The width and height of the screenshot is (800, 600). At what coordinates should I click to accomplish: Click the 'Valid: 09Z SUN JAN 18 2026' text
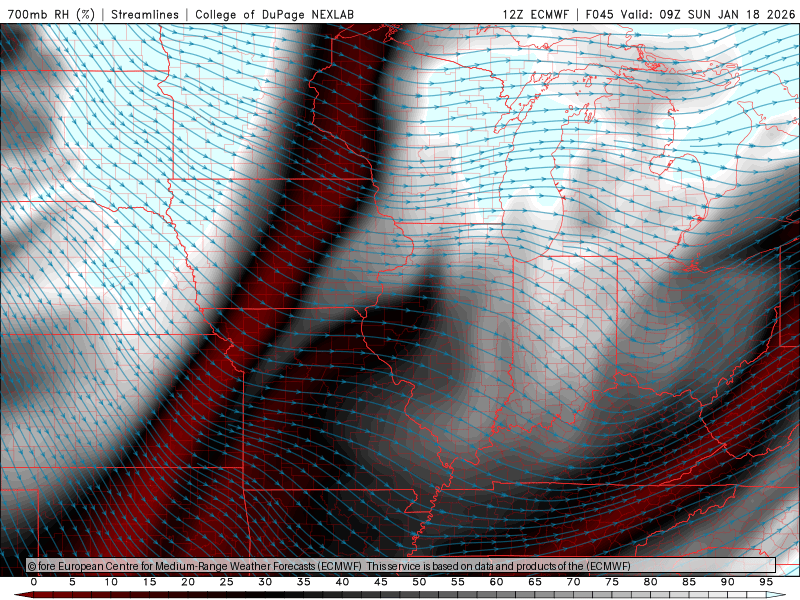(x=708, y=14)
